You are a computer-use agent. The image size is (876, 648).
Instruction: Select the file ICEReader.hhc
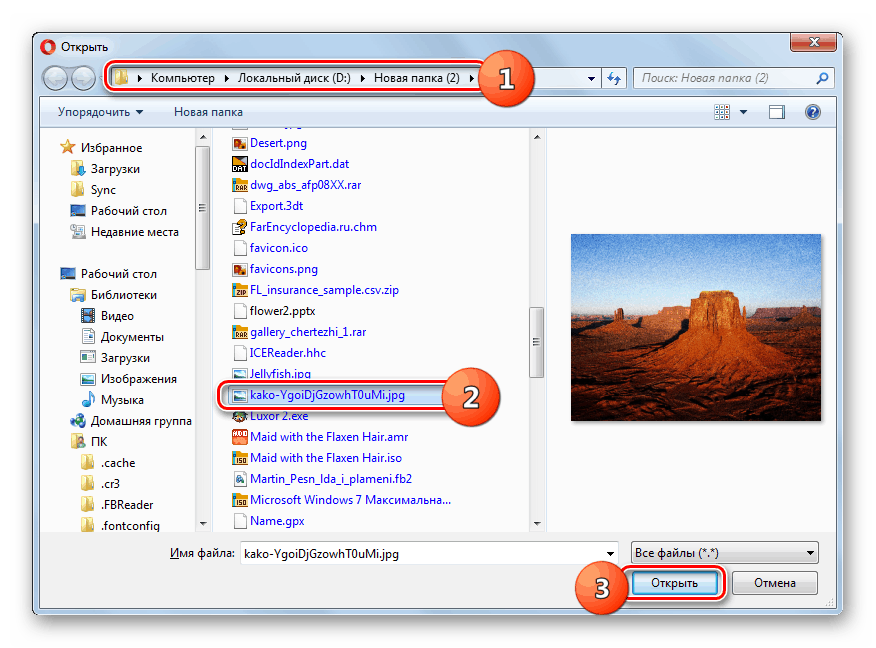[287, 353]
